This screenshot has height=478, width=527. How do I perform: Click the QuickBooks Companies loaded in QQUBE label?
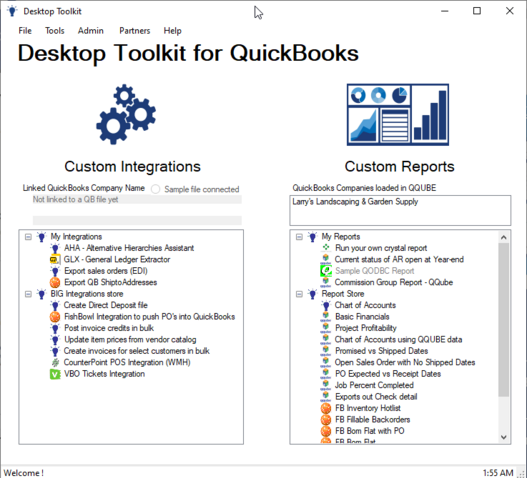point(364,188)
